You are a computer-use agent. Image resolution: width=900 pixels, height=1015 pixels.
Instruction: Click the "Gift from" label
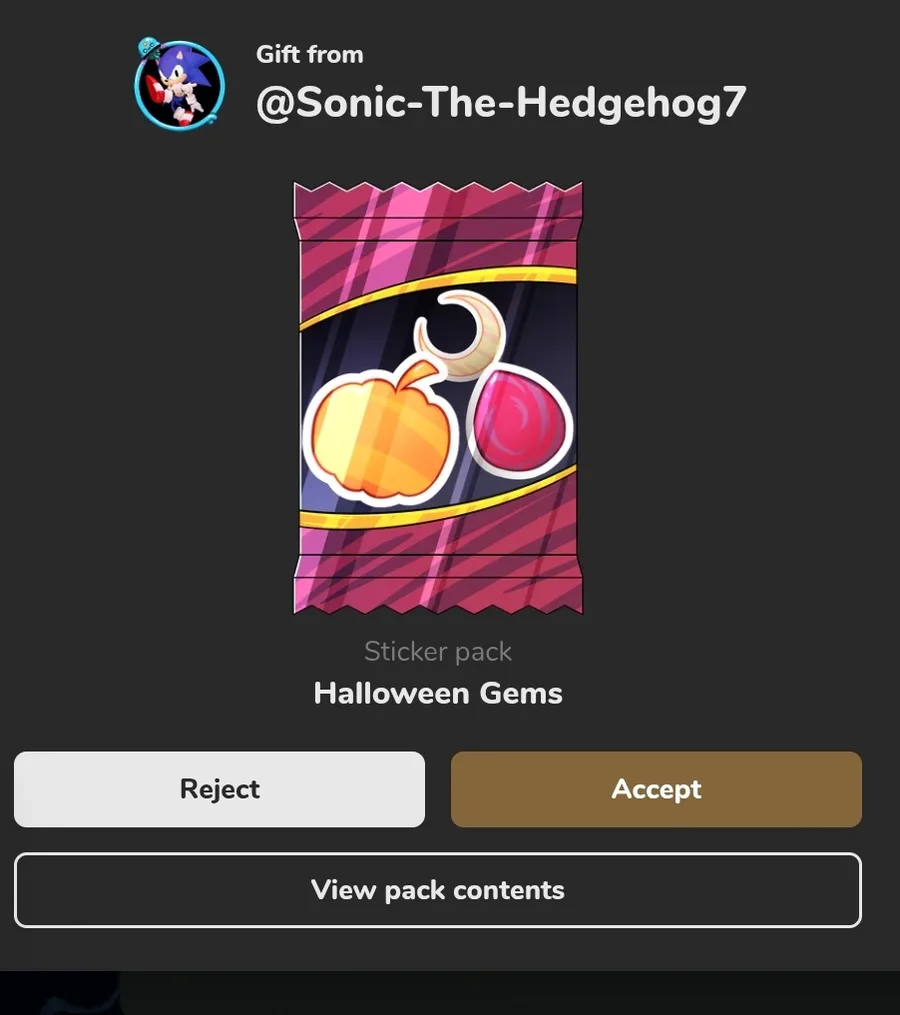click(309, 54)
